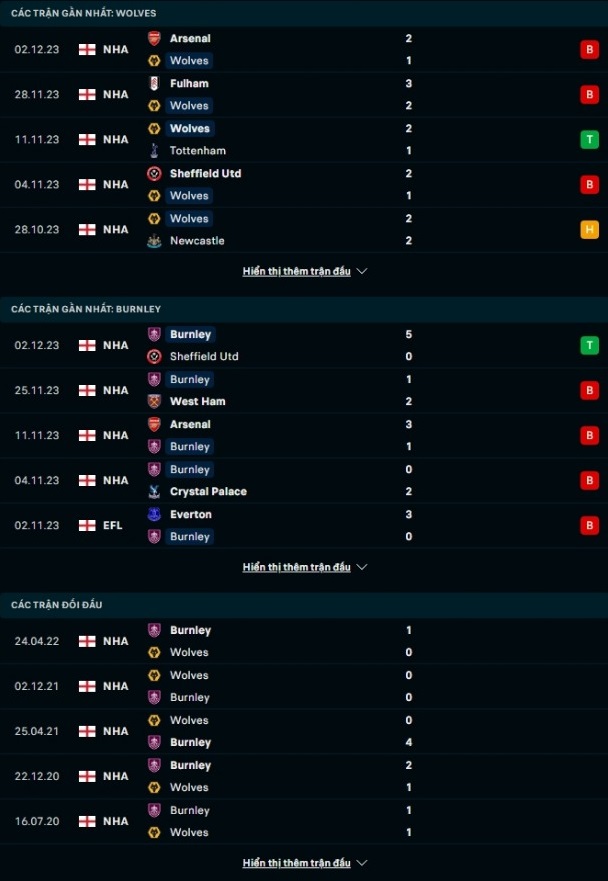Click the Crystal Palace crest icon

(154, 491)
